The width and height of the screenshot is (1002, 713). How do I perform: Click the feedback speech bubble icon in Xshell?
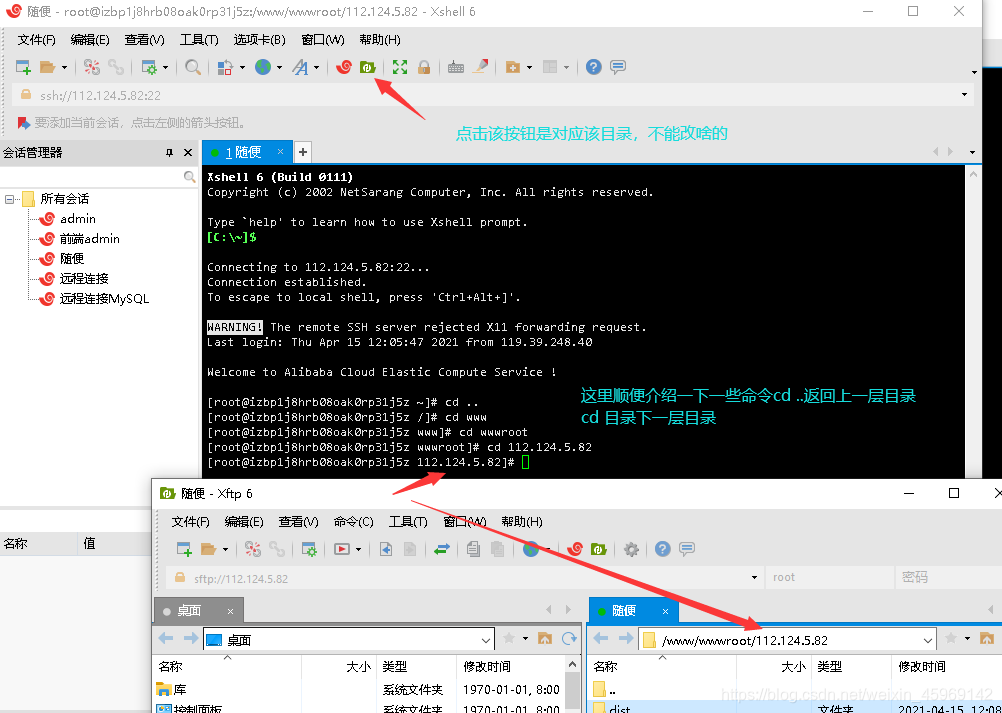(x=617, y=66)
